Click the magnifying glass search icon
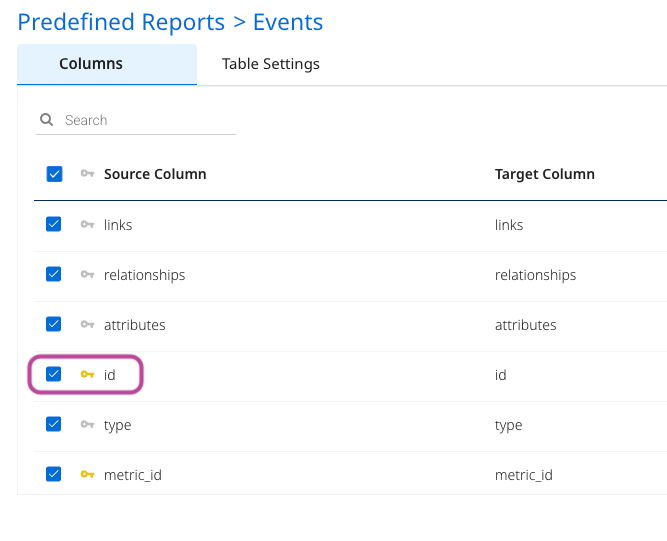Screen dimensions: 667x541 pos(46,120)
